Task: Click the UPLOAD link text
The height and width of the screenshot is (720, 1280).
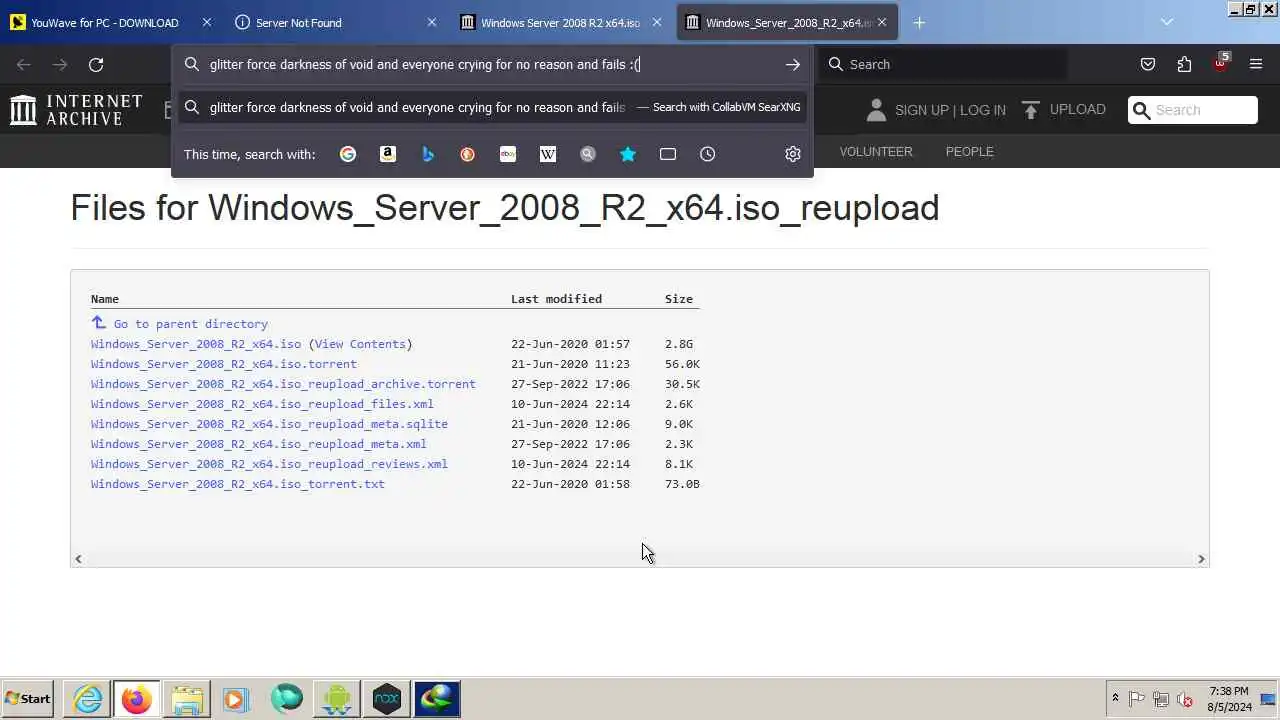Action: [x=1078, y=109]
